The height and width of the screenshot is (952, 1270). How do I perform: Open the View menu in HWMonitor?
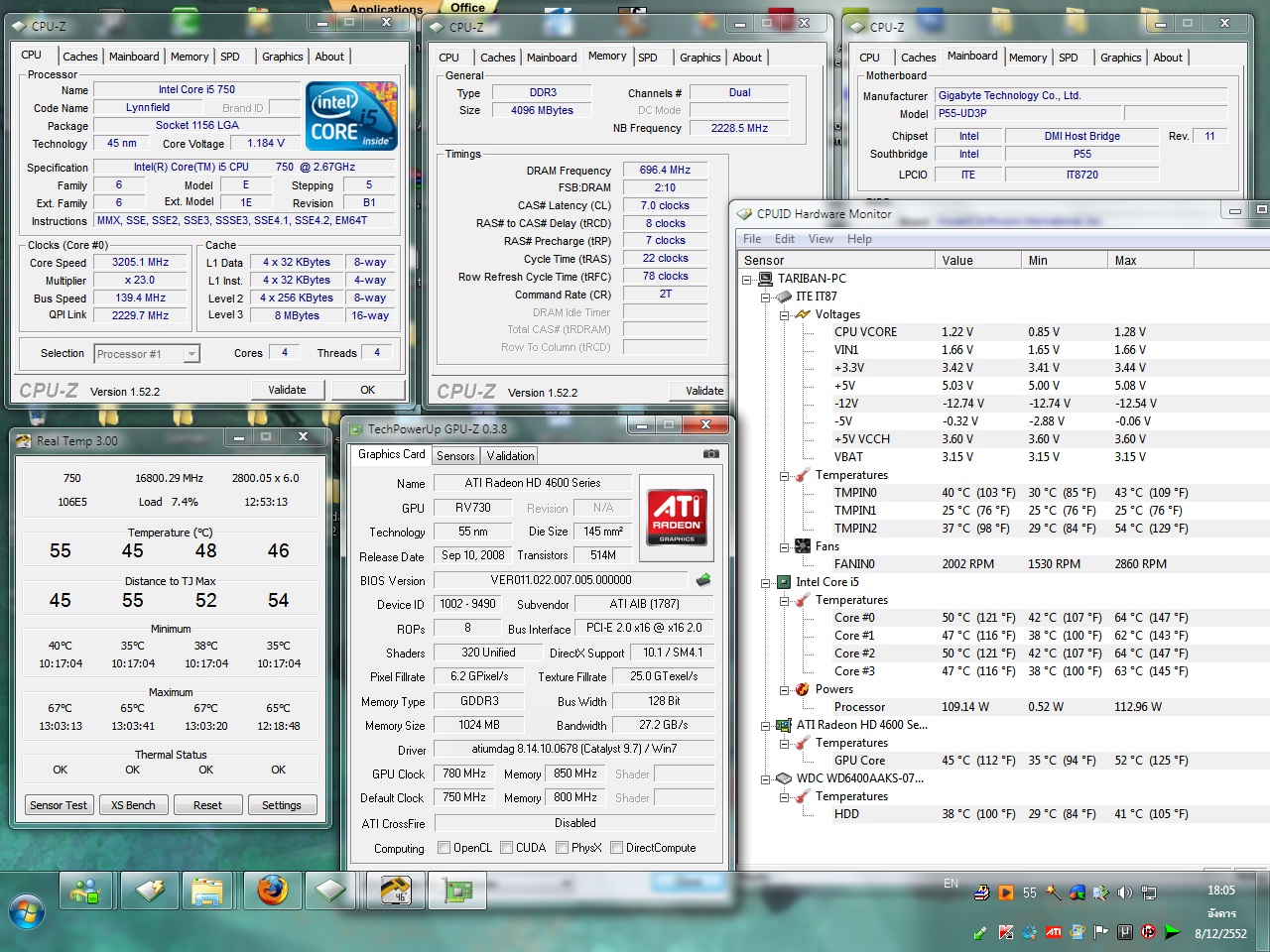(x=821, y=239)
